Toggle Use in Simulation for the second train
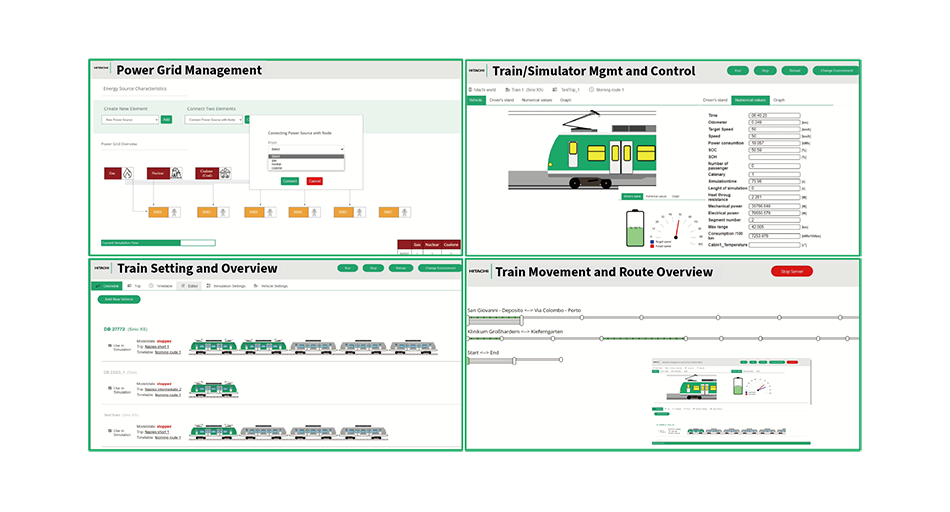The image size is (950, 512). (110, 388)
